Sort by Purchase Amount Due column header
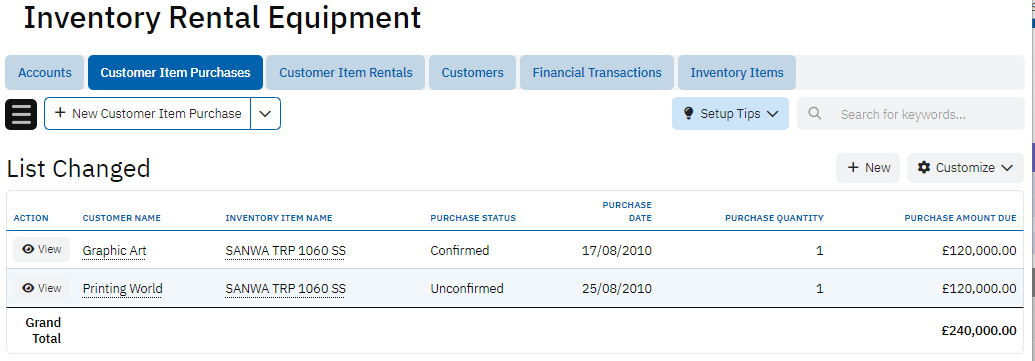Screen dimensions: 1035x361 pos(960,218)
